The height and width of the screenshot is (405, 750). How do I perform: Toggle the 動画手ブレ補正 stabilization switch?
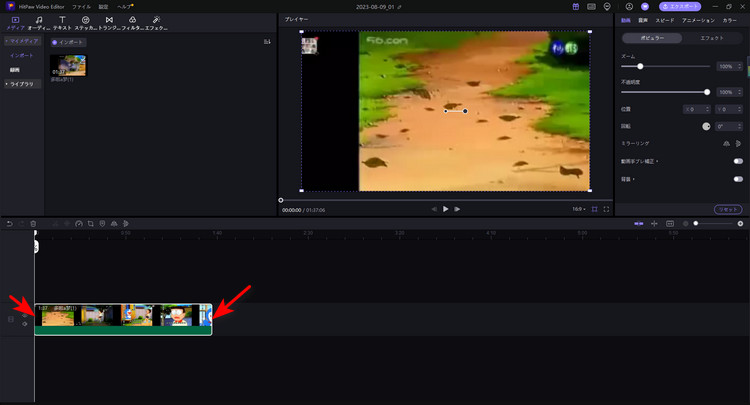coord(738,161)
